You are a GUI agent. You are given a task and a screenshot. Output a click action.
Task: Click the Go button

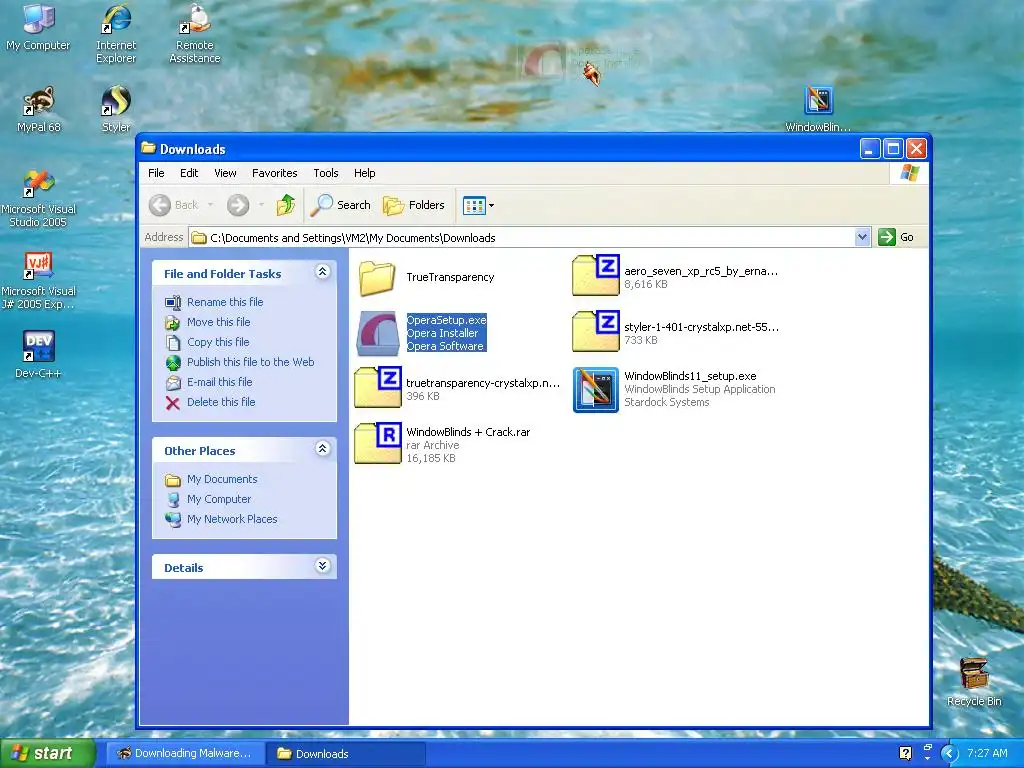(x=897, y=237)
